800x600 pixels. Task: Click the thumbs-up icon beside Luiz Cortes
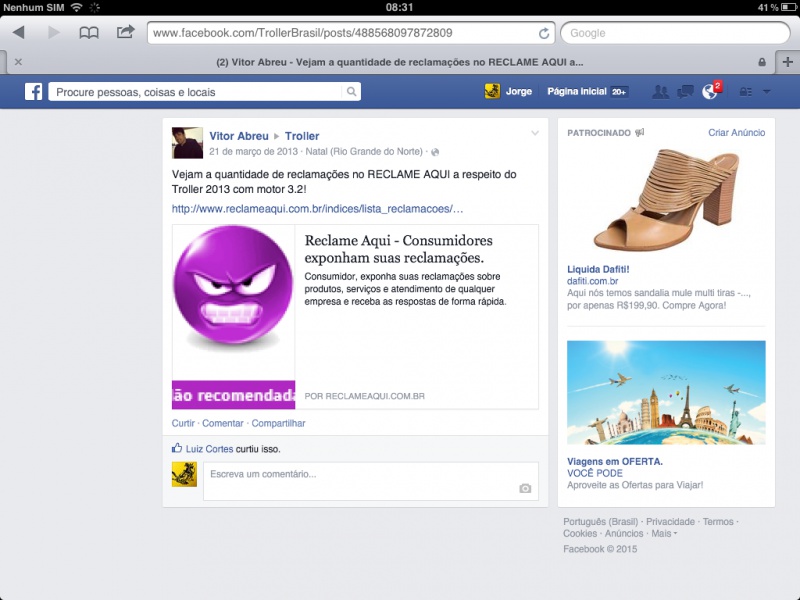point(177,448)
